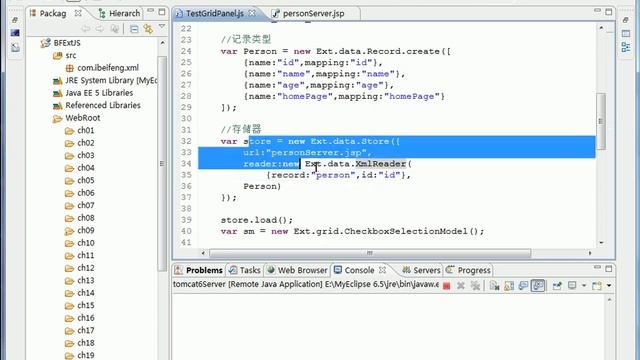The height and width of the screenshot is (360, 640).
Task: Click the XmlReader word in line 34
Action: tap(380, 164)
